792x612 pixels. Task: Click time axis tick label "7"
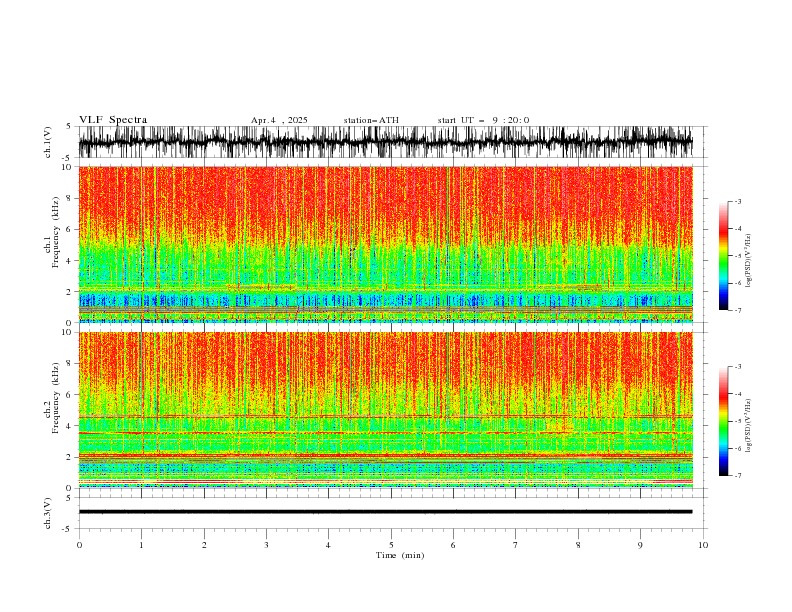515,545
